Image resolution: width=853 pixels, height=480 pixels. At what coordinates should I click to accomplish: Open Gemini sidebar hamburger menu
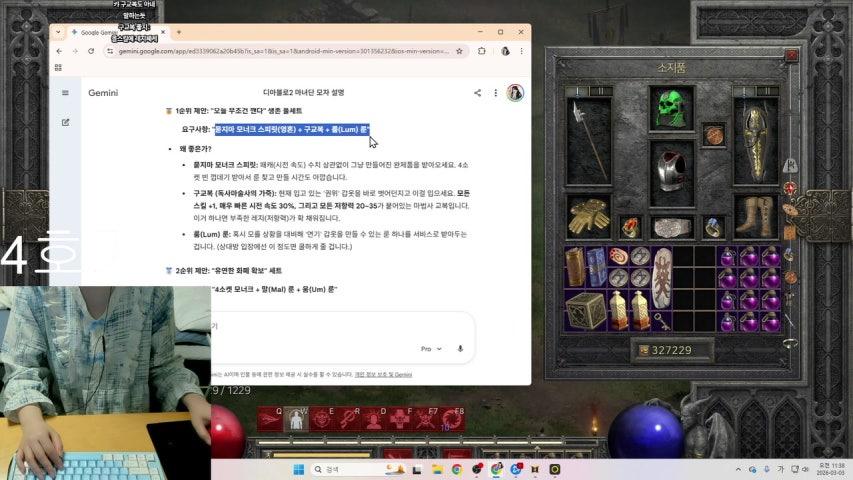(65, 93)
